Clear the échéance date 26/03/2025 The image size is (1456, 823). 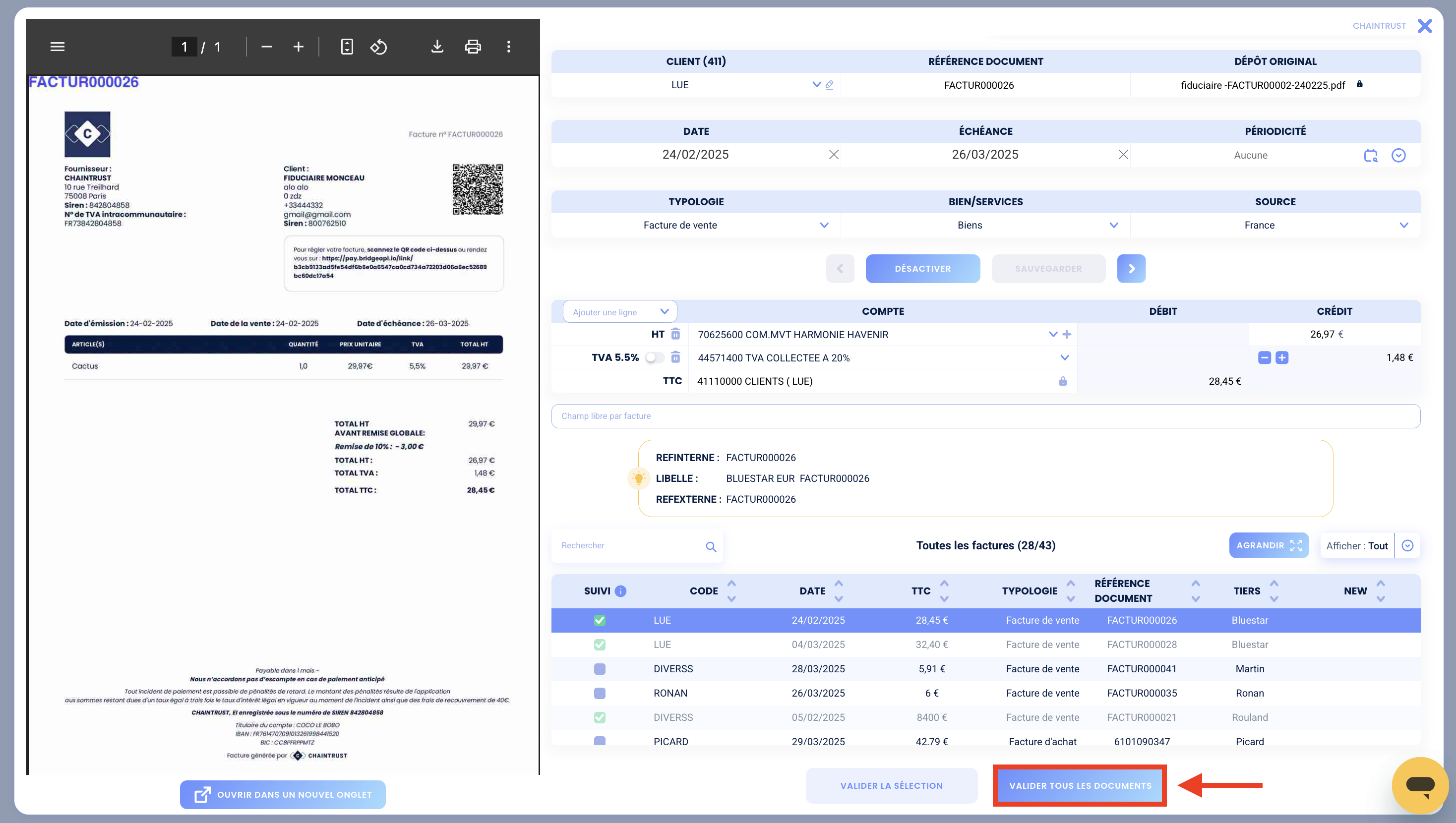coord(1123,154)
